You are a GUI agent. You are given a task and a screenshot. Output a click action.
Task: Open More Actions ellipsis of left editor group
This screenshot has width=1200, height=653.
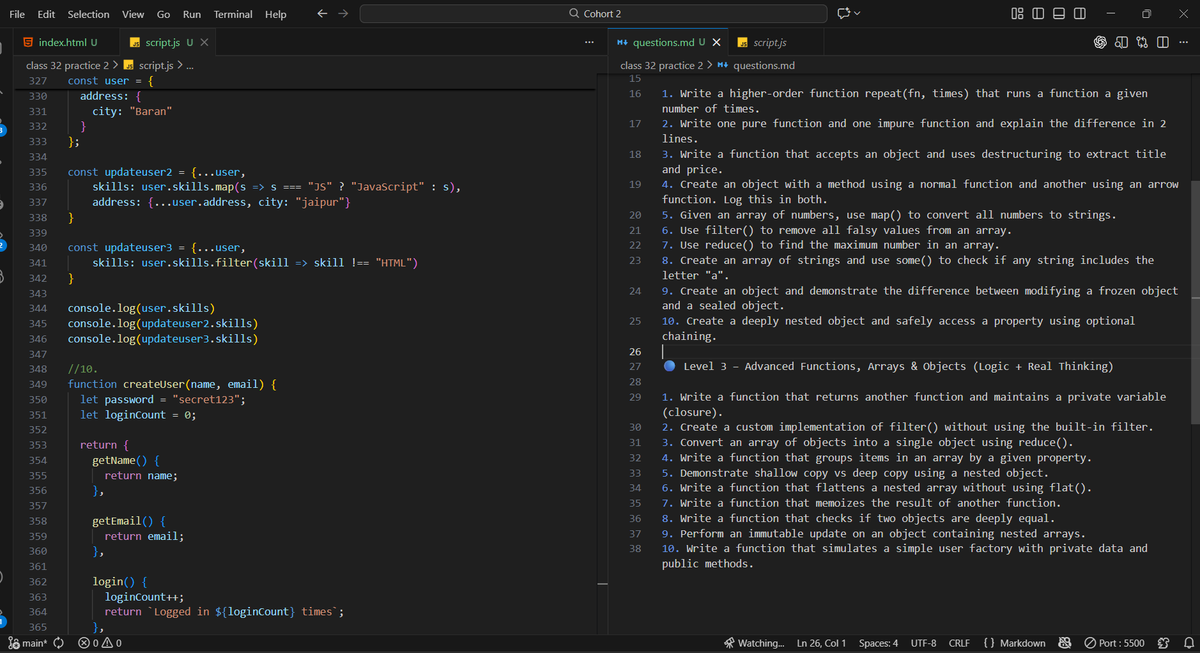point(590,43)
